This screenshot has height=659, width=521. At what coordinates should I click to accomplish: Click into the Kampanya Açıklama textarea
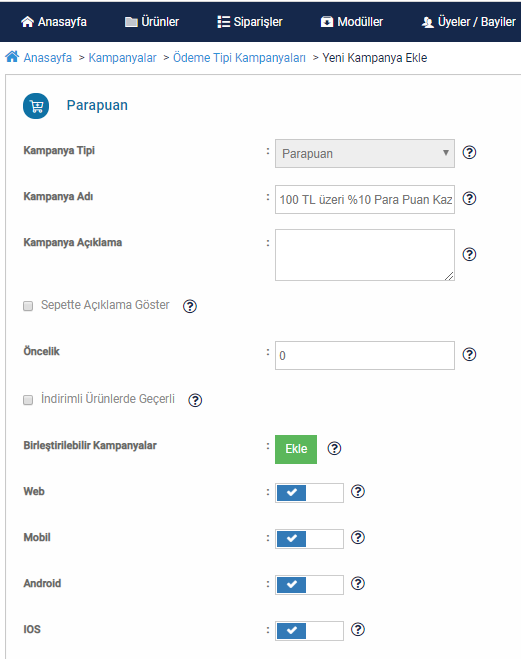pyautogui.click(x=365, y=255)
